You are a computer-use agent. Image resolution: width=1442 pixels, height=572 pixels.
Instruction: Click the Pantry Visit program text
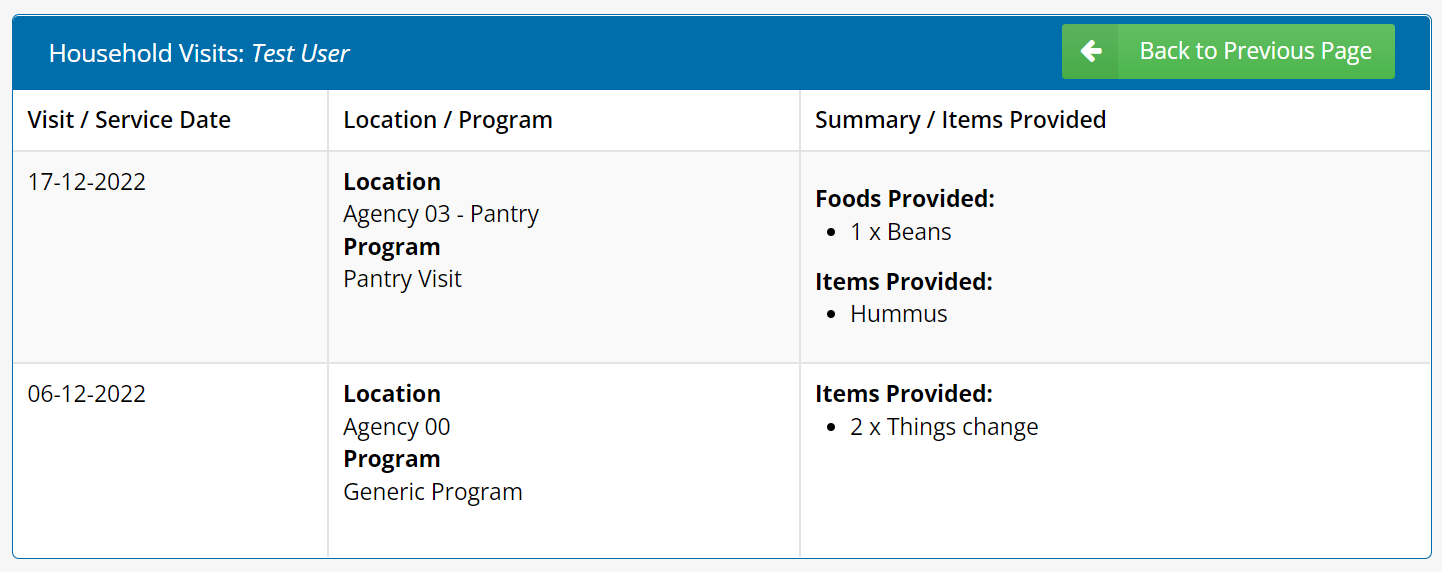(x=402, y=279)
